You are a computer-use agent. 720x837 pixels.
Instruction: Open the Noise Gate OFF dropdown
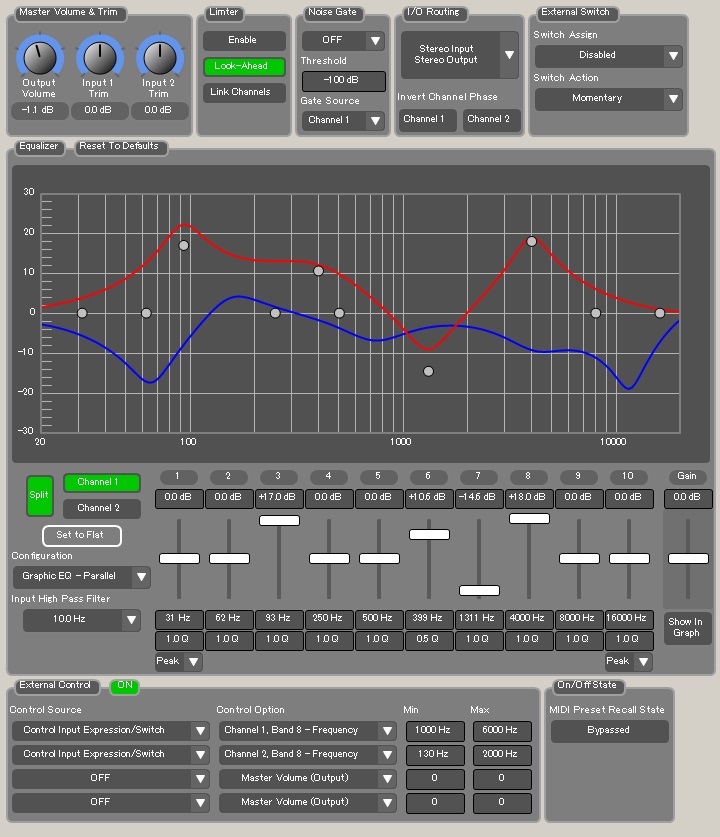[x=343, y=41]
